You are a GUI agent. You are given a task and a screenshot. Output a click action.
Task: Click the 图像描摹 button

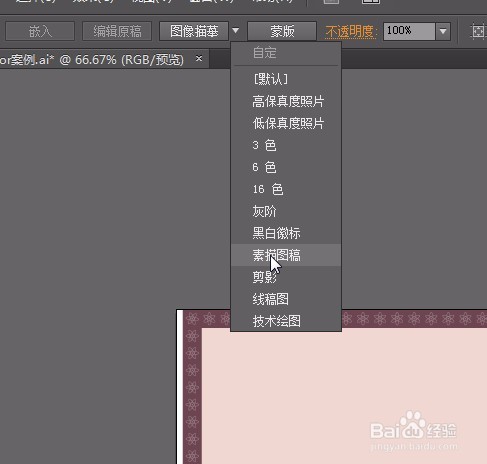(x=194, y=31)
